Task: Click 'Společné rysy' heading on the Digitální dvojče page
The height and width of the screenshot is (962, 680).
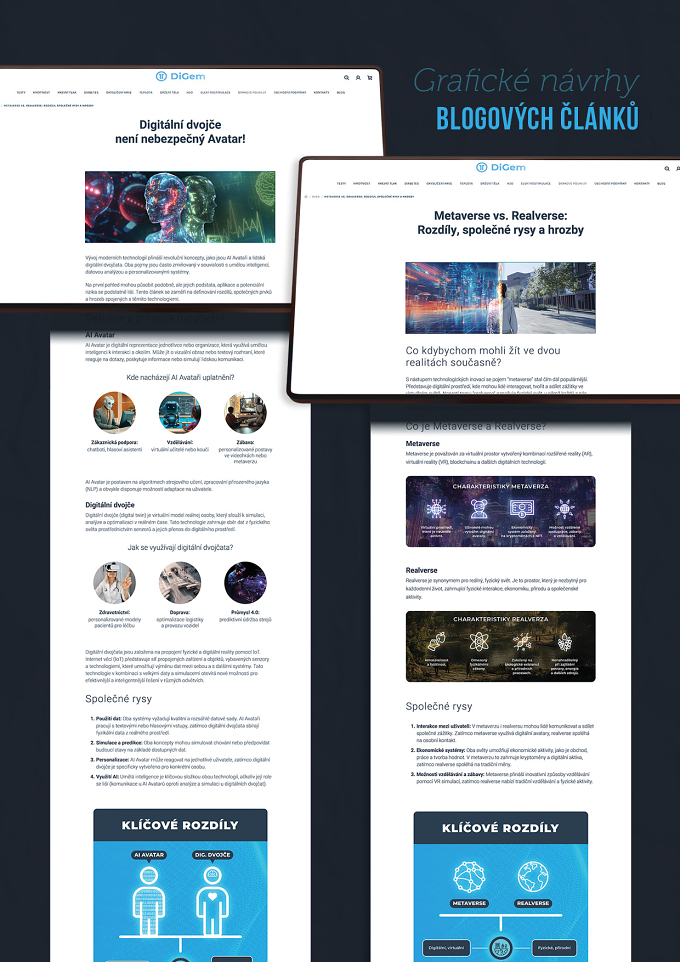Action: point(118,699)
